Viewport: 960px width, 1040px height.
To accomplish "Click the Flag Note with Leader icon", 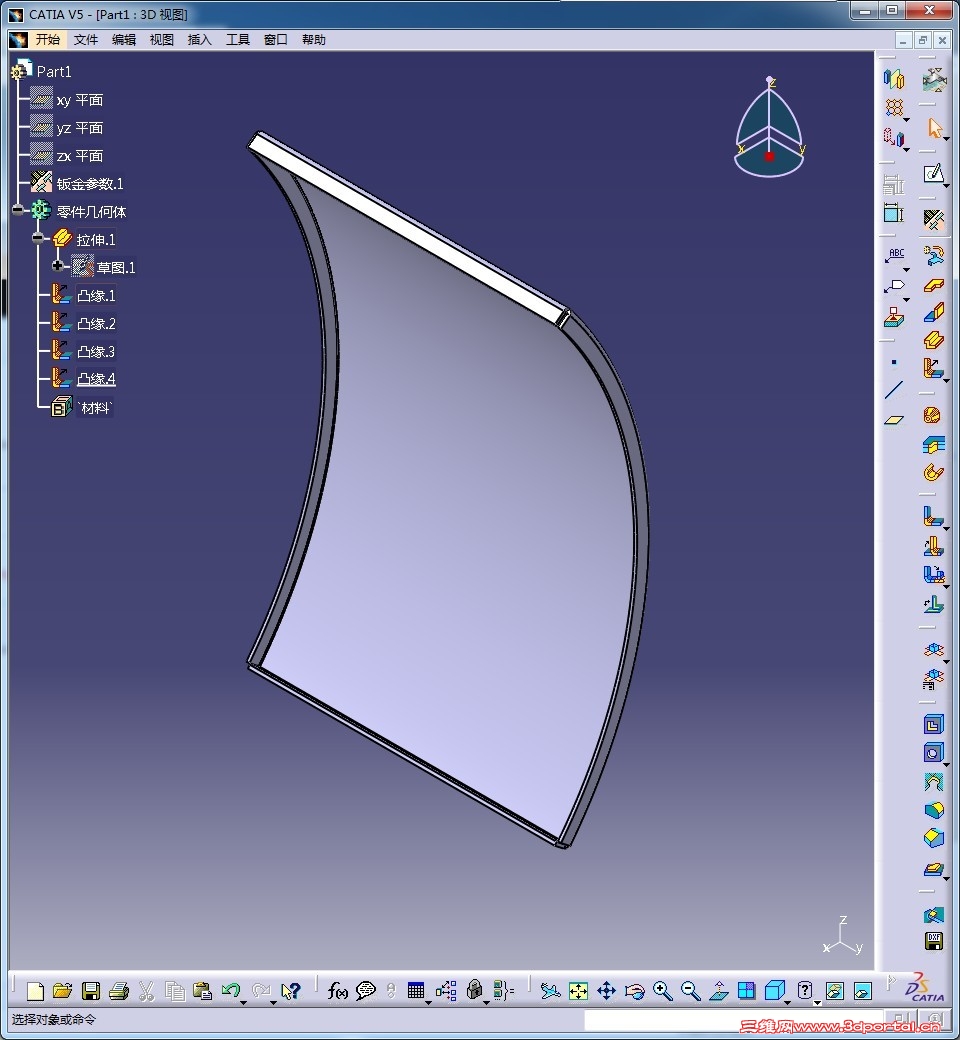I will click(894, 287).
